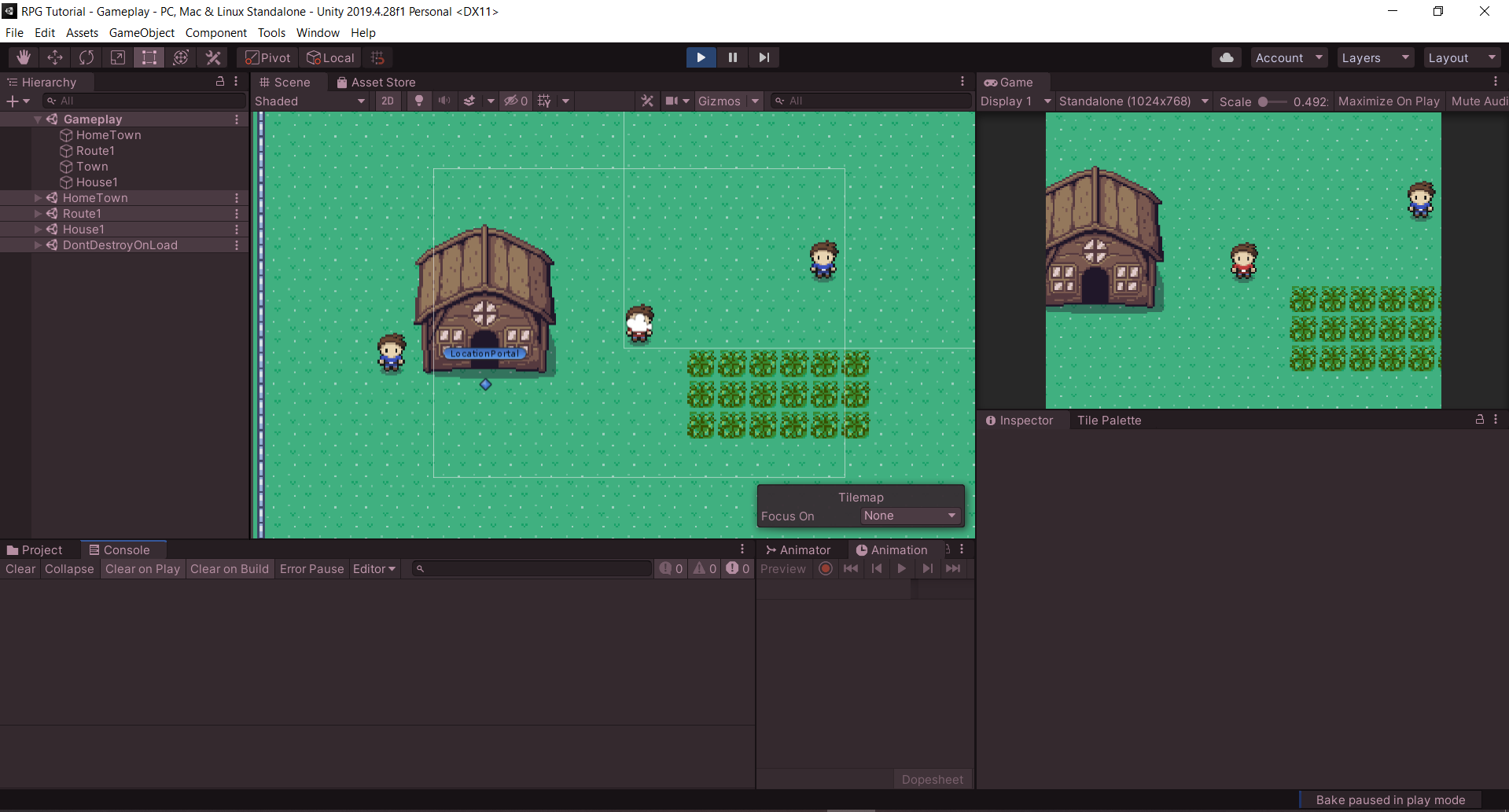
Task: Expand the HomeTown scene
Action: click(38, 198)
